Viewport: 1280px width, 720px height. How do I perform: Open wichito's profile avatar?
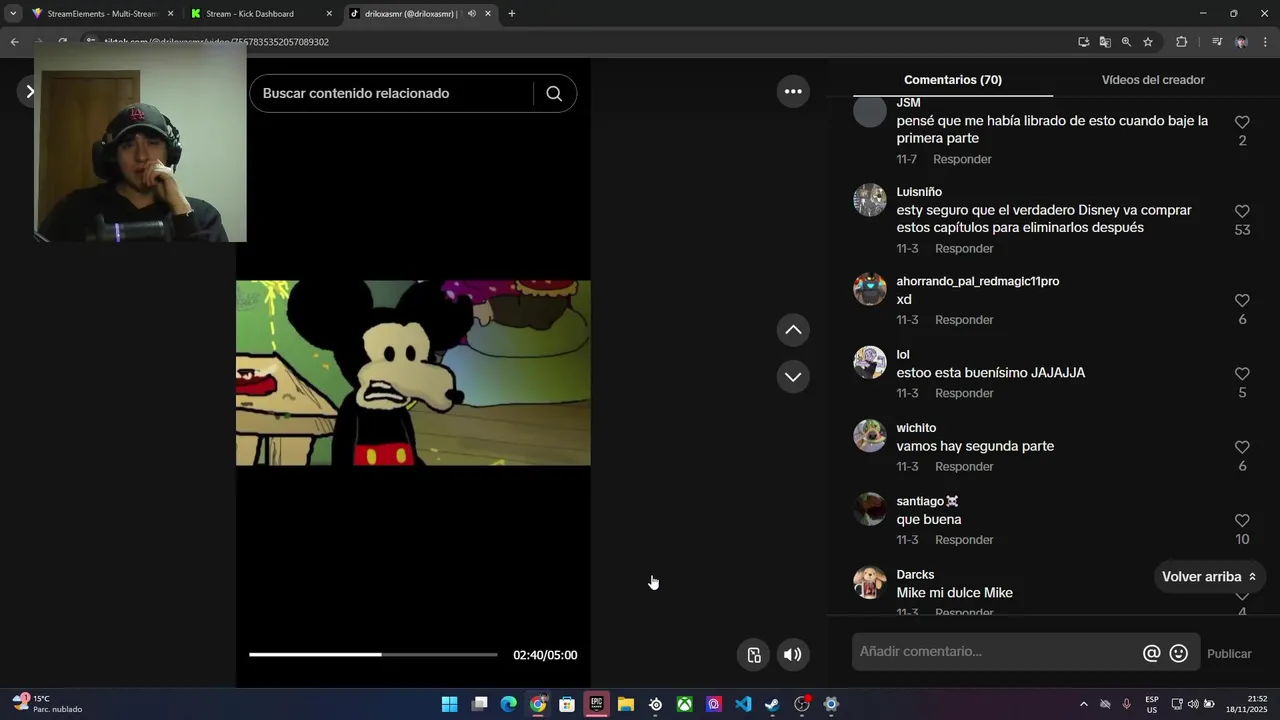(x=870, y=436)
